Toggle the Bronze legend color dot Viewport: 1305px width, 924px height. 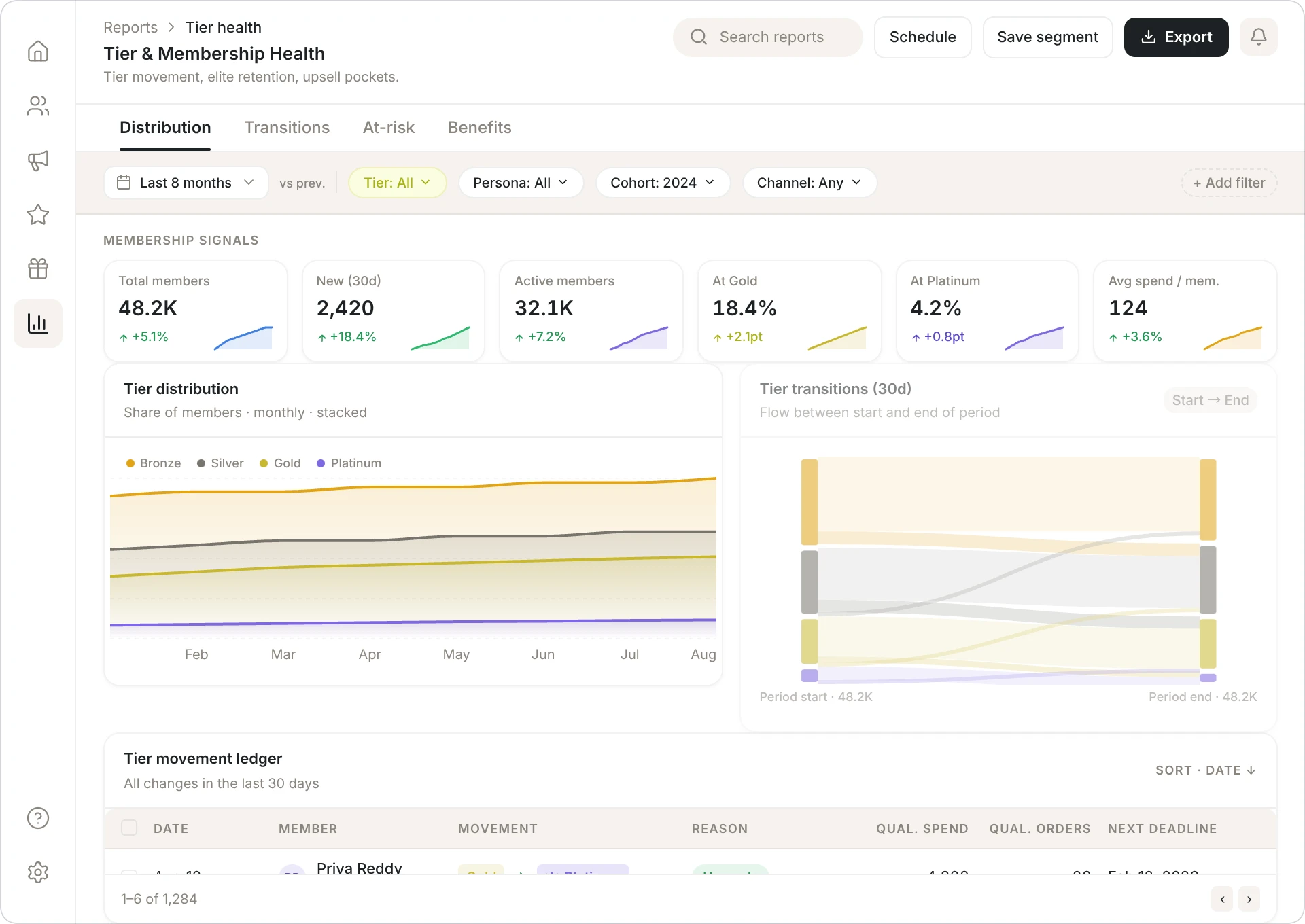130,463
